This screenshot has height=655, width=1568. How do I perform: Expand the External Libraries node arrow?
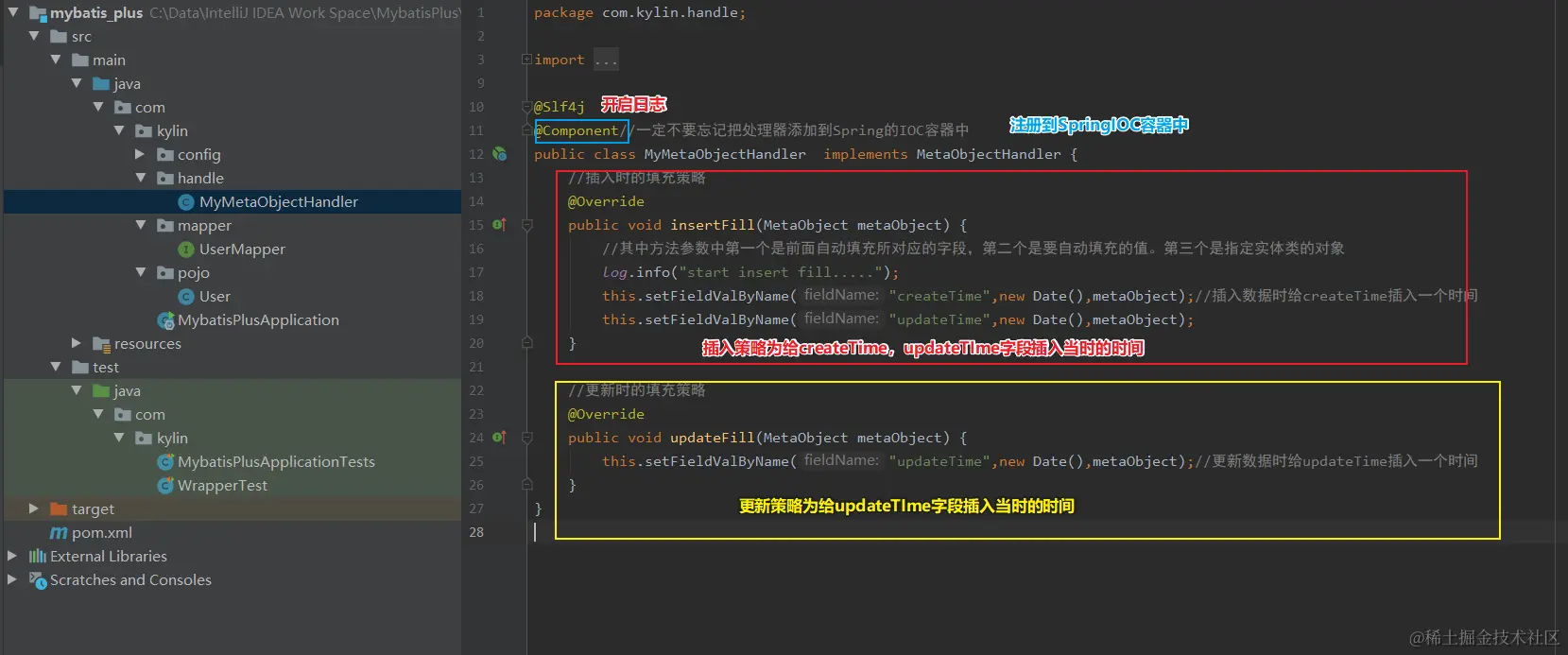12,556
